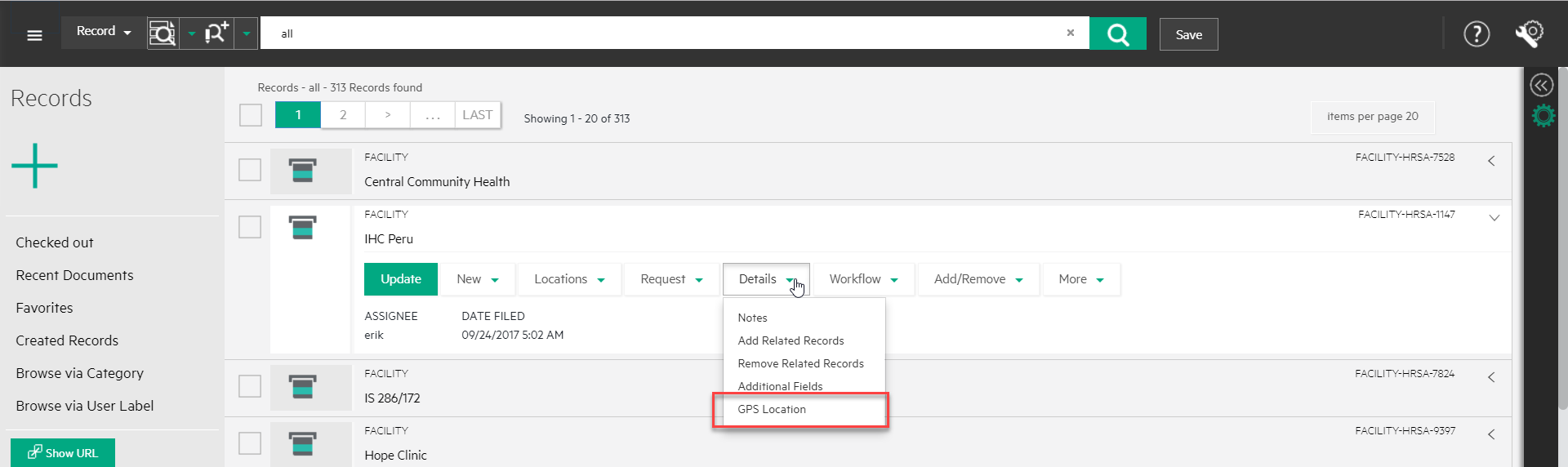This screenshot has height=467, width=1568.
Task: Open the green gear options icon
Action: pyautogui.click(x=1543, y=116)
